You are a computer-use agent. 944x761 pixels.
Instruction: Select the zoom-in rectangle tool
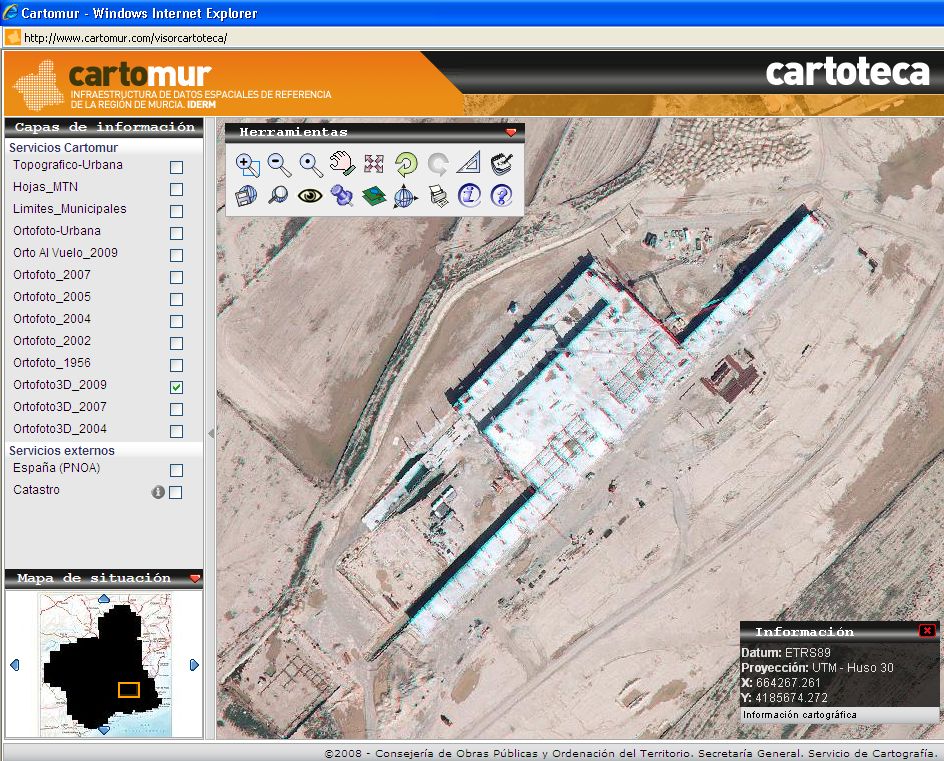[247, 165]
